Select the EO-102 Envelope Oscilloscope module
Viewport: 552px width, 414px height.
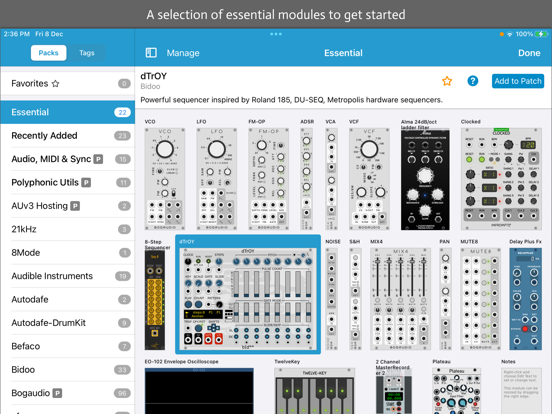[x=199, y=391]
